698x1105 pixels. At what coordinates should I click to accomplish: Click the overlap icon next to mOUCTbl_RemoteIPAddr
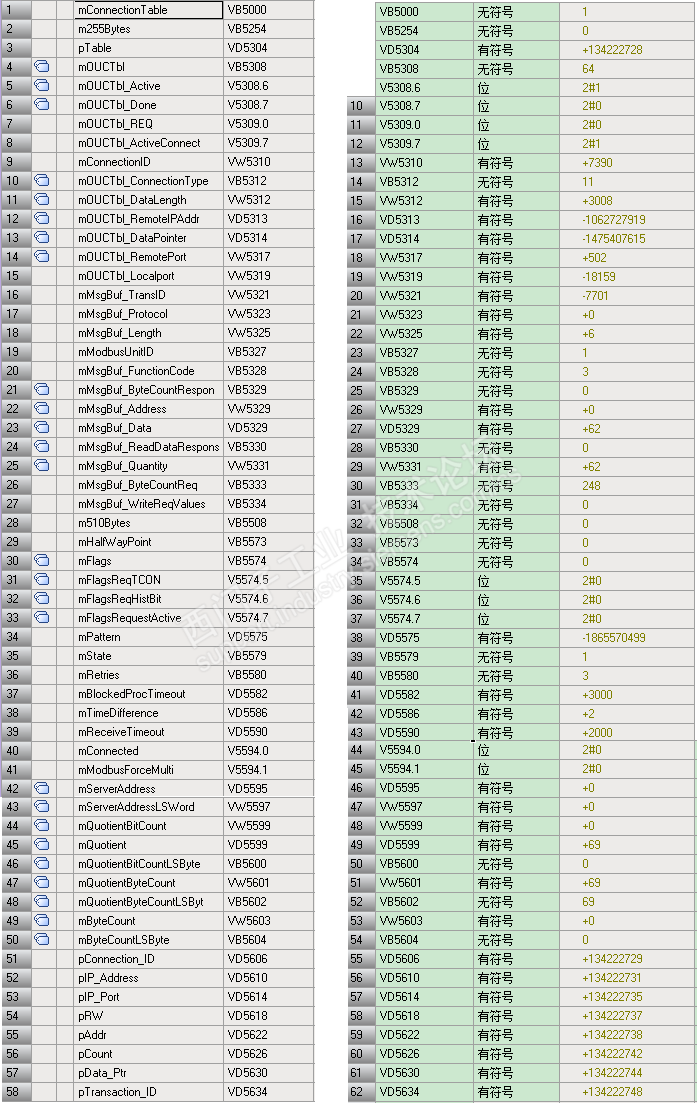pyautogui.click(x=42, y=219)
